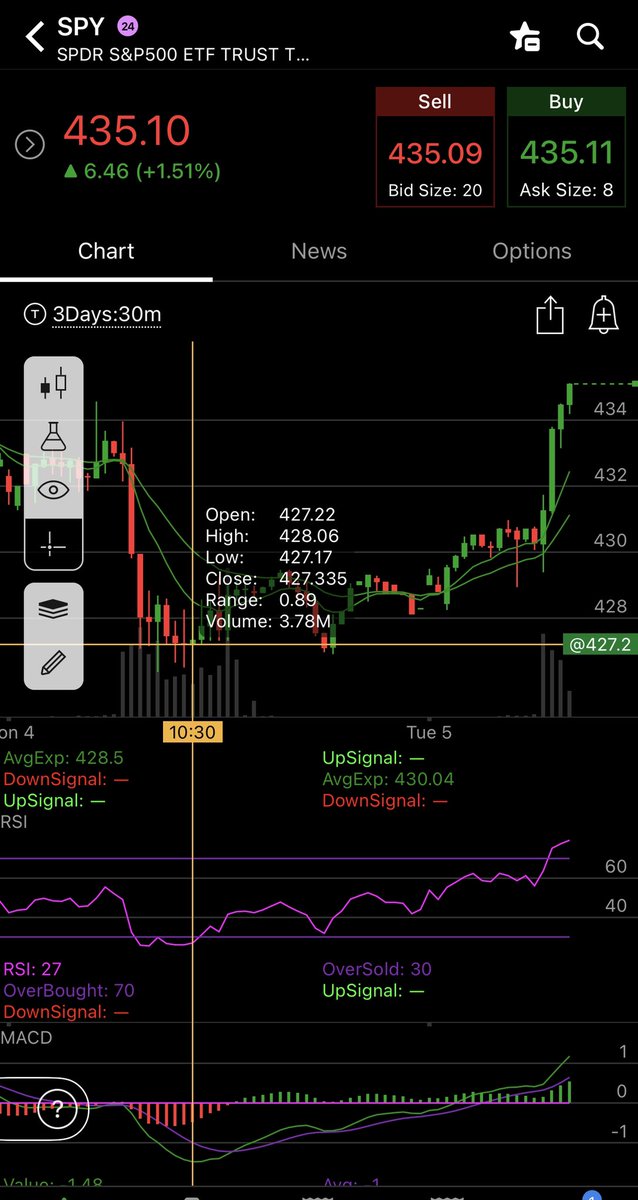Screen dimensions: 638x1200
Task: Toggle the crosshair tool
Action: coord(54,545)
